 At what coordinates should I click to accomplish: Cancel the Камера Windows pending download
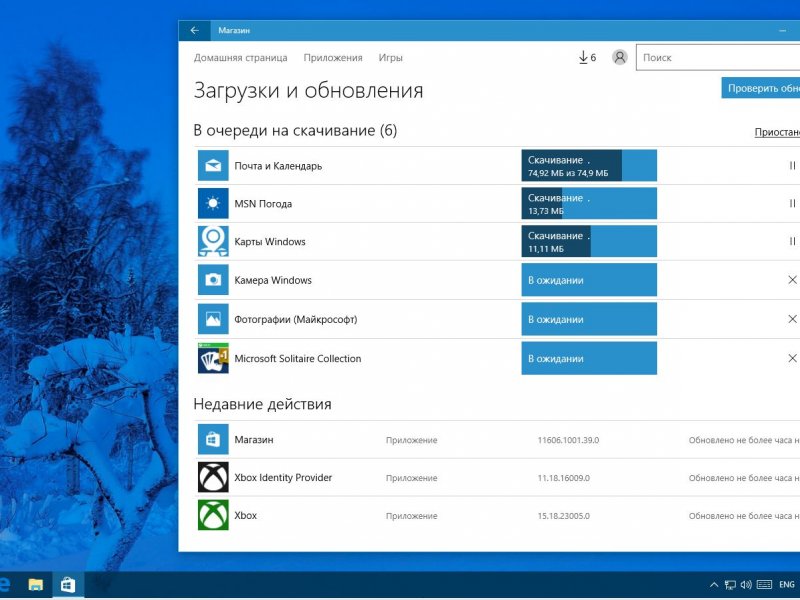[792, 280]
